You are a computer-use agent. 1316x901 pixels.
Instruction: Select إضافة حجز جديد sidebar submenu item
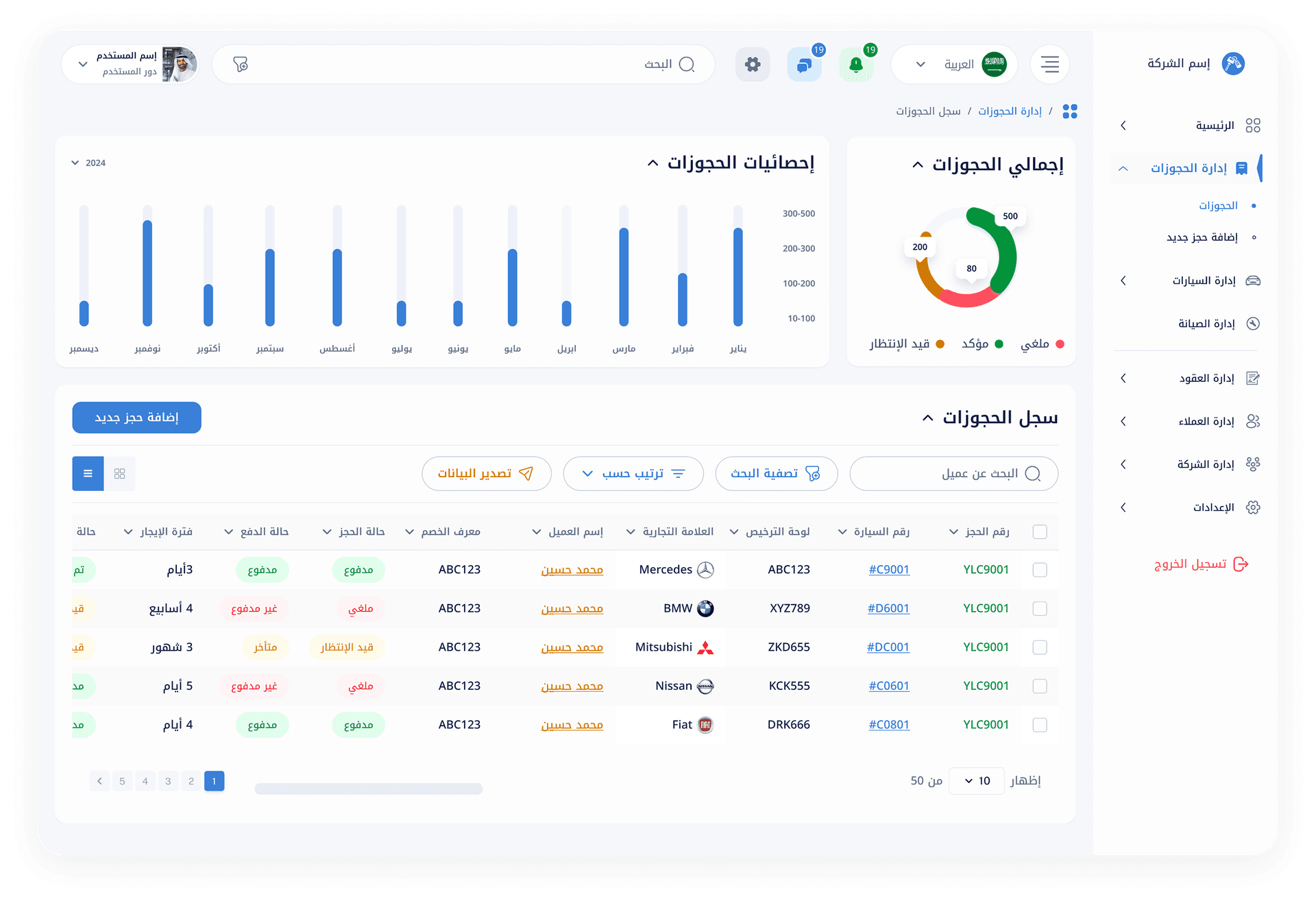pos(1202,237)
